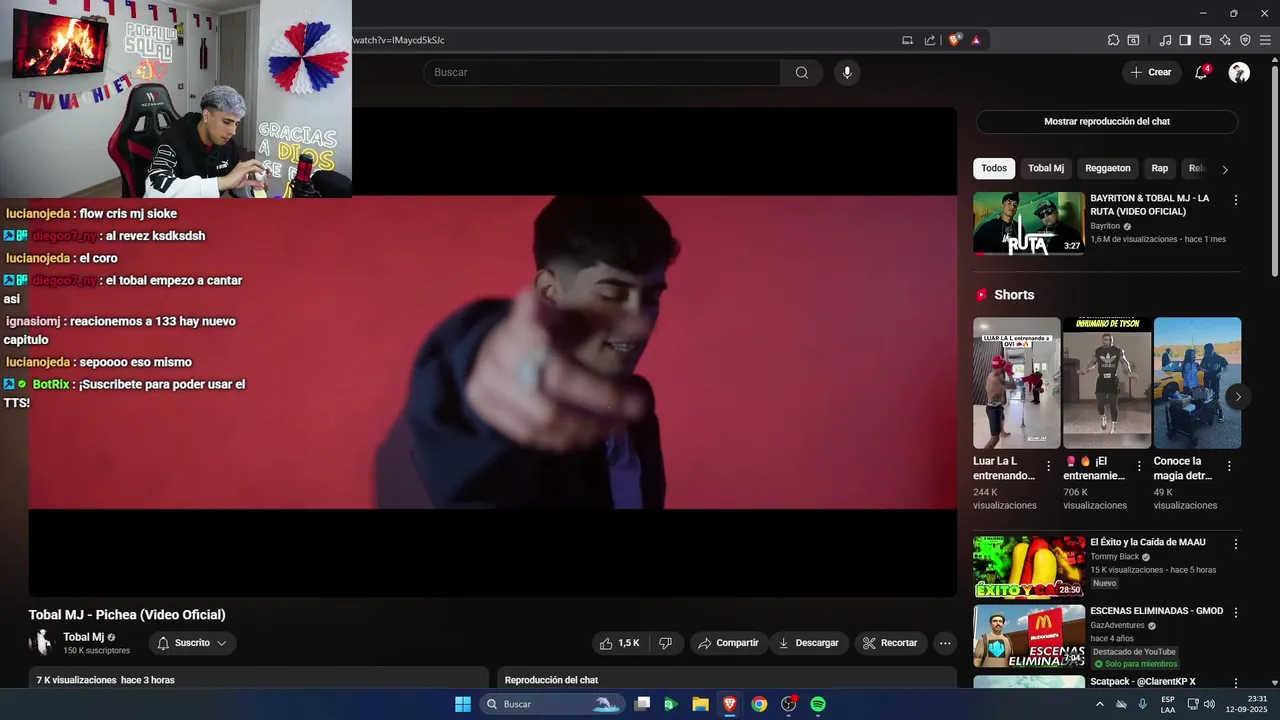Image resolution: width=1280 pixels, height=720 pixels.
Task: Select the Todos filter chip
Action: pyautogui.click(x=994, y=169)
